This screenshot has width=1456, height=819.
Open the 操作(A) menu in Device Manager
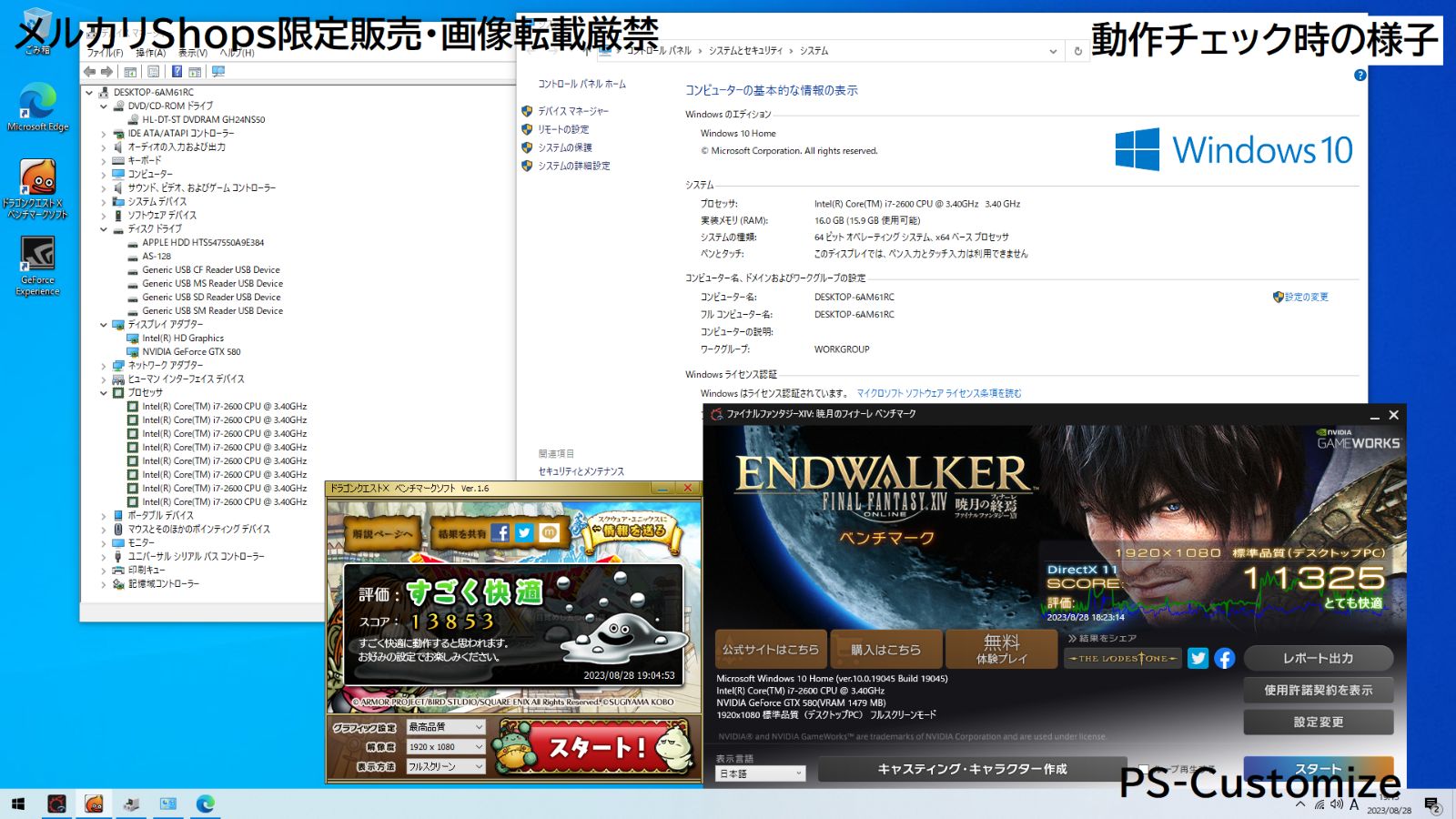click(x=150, y=53)
